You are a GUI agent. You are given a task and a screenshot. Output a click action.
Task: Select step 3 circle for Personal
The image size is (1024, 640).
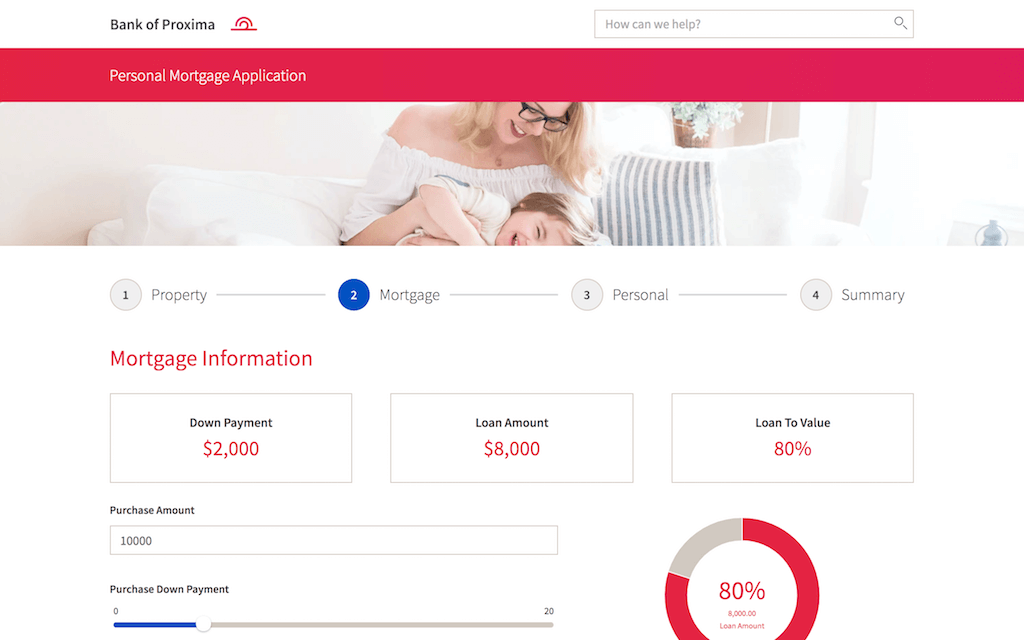click(586, 295)
